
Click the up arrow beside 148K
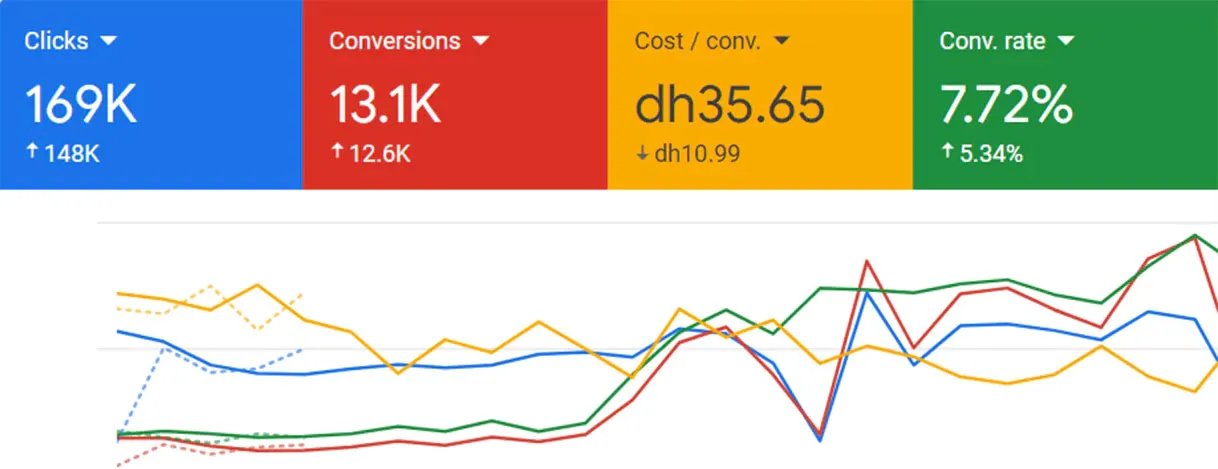pos(30,153)
